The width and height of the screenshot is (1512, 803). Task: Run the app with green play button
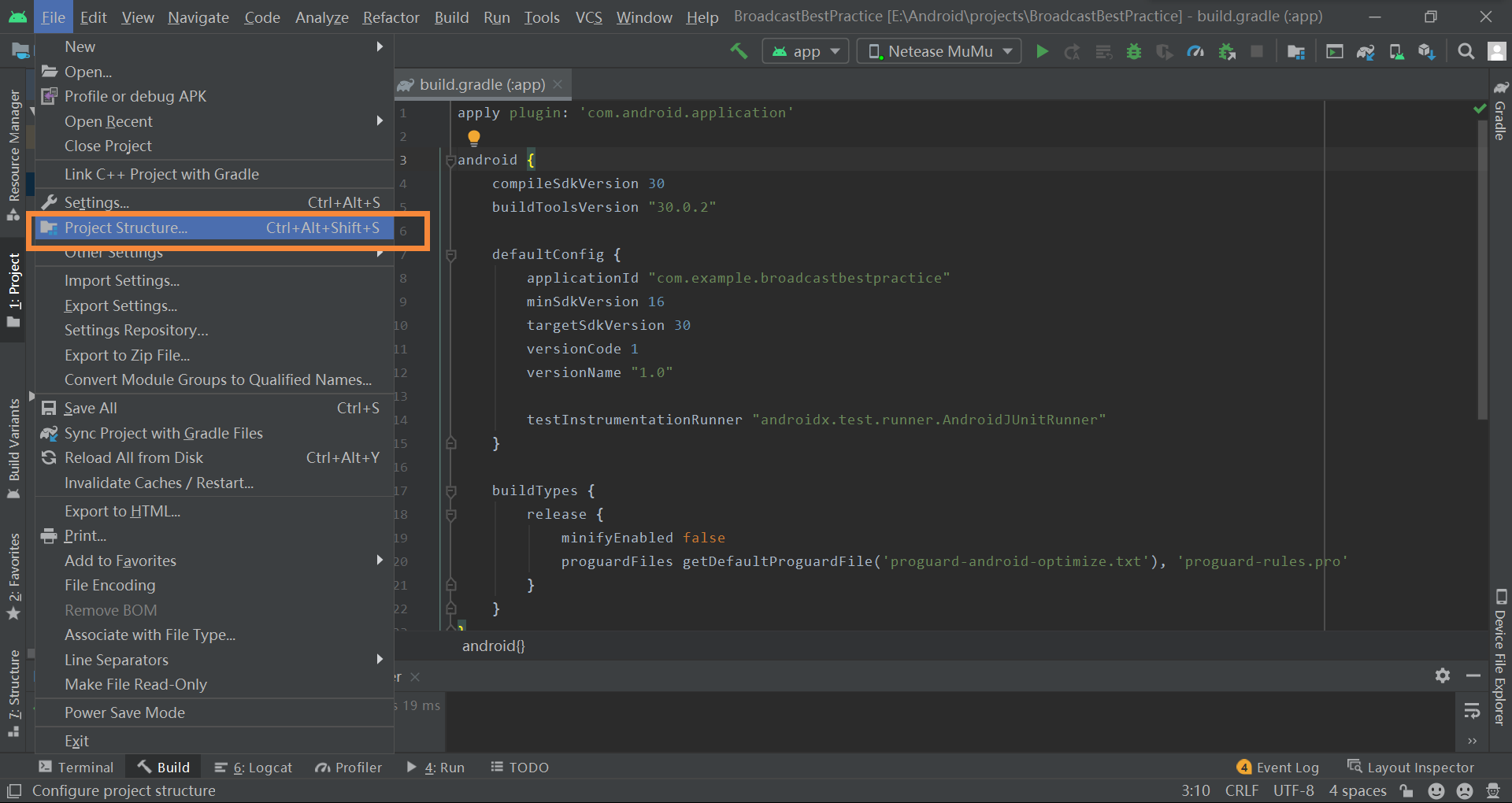coord(1042,51)
